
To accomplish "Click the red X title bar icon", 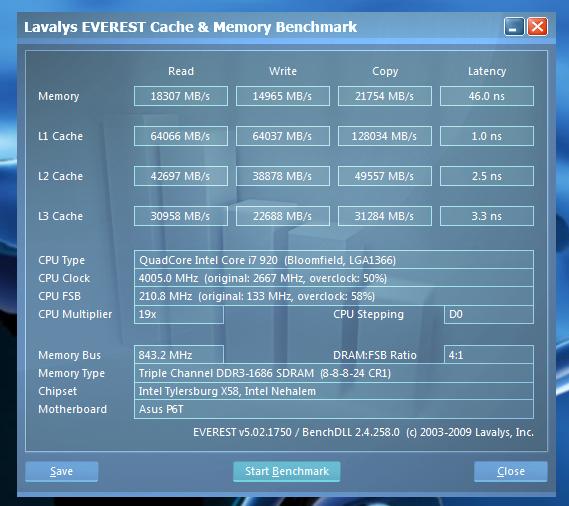I will coord(537,27).
